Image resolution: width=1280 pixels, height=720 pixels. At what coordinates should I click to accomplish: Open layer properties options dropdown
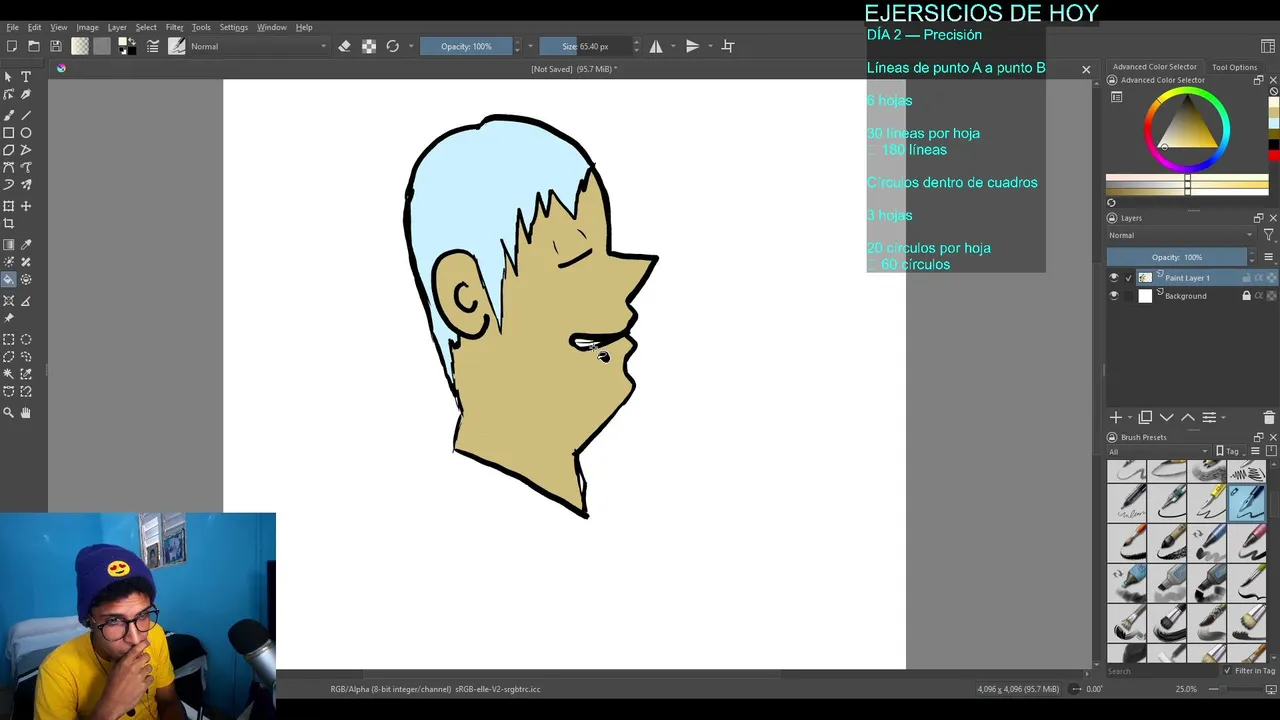[x=1223, y=417]
